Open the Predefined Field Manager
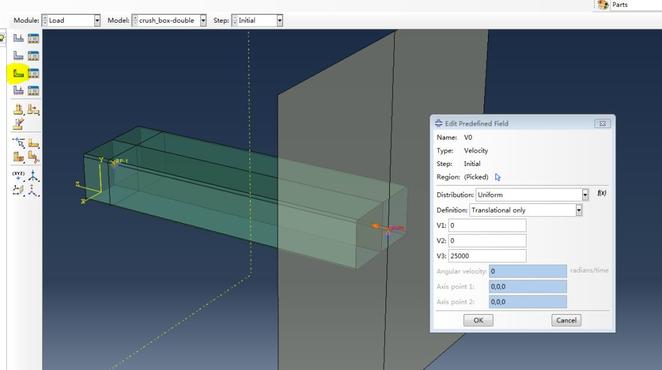The height and width of the screenshot is (370, 662). pyautogui.click(x=33, y=73)
